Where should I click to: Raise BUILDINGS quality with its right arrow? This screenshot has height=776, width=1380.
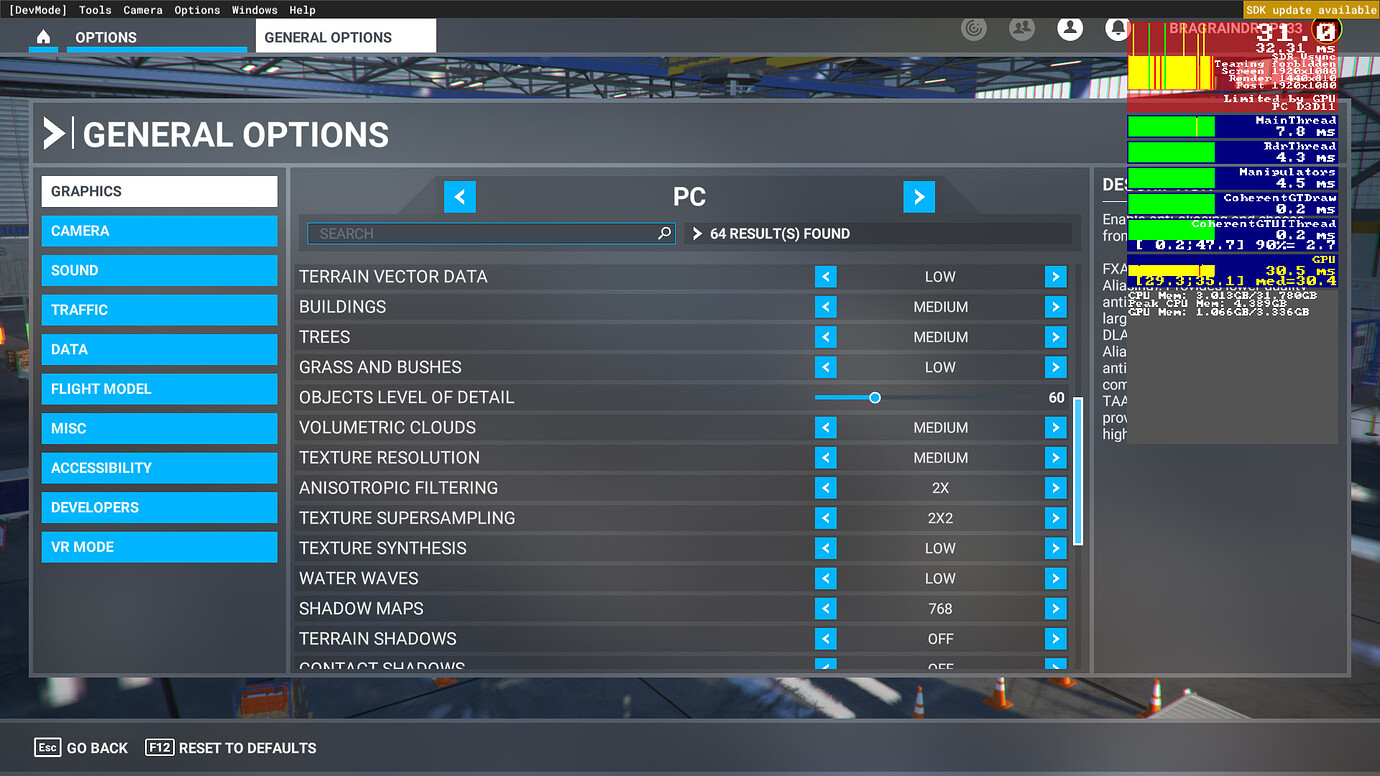pyautogui.click(x=1056, y=306)
